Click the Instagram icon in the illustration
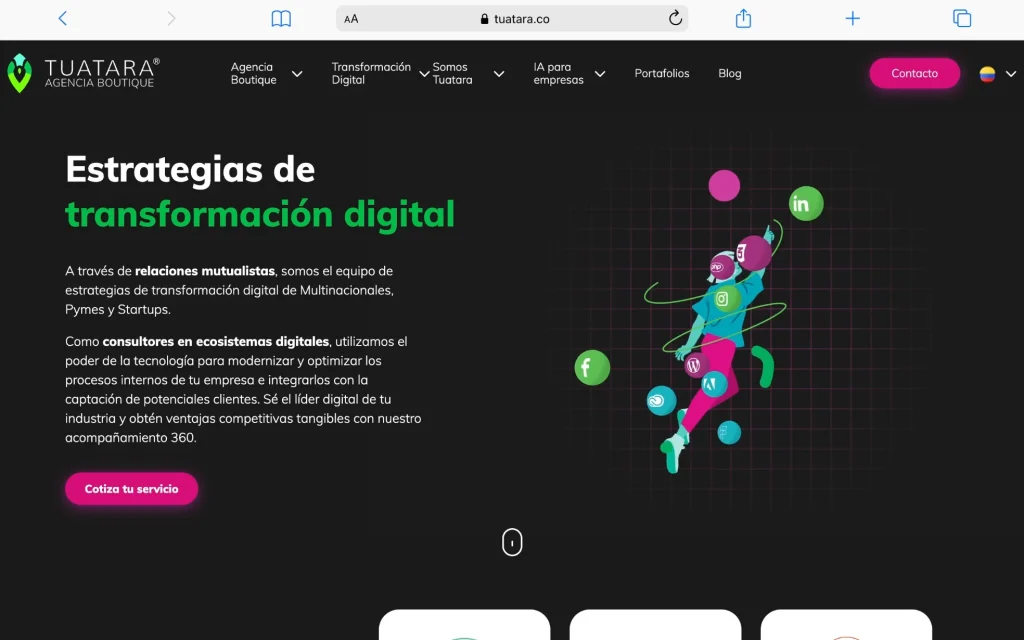This screenshot has width=1024, height=640. pos(724,297)
